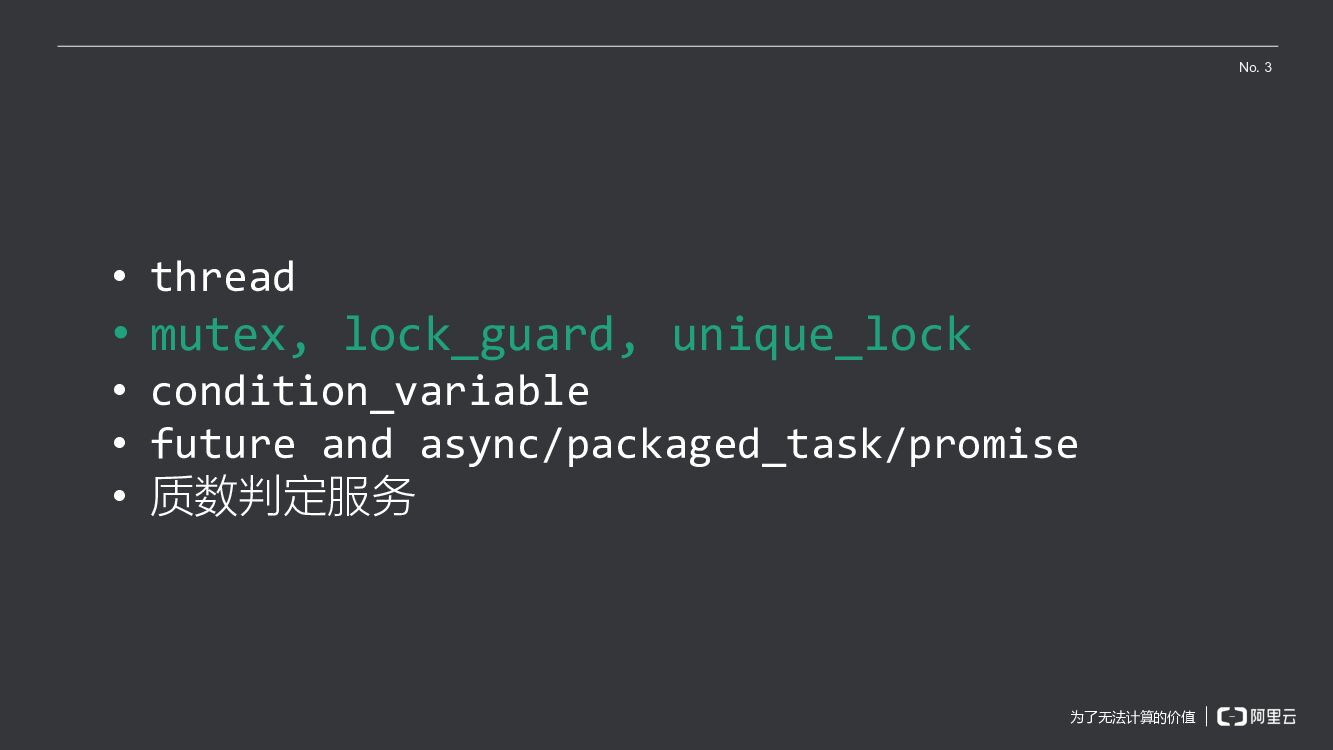Click the footer slogan 为了无法计算的价值
The height and width of the screenshot is (750, 1333).
[x=1132, y=717]
